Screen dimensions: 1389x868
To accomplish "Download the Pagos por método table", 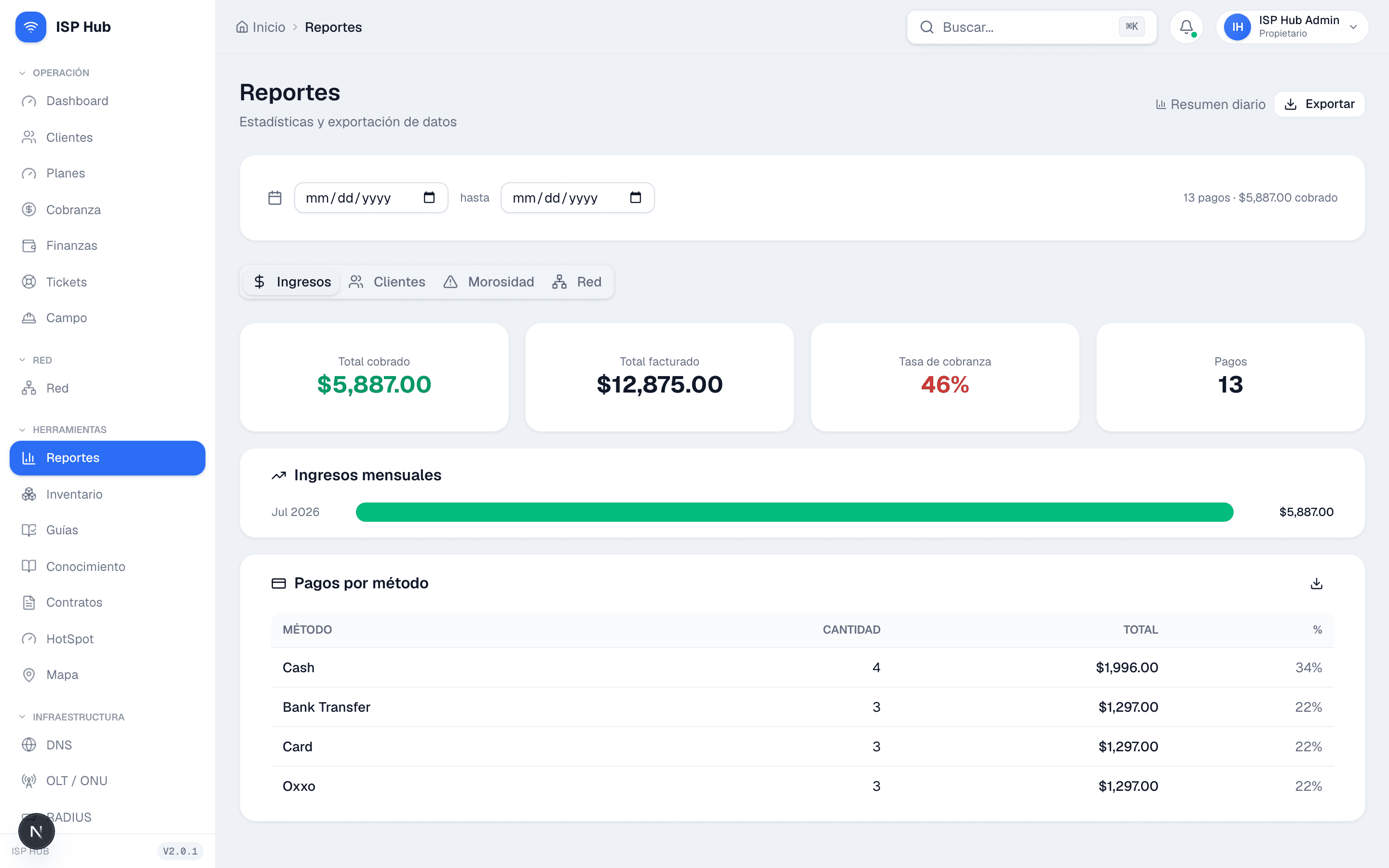I will (1317, 583).
